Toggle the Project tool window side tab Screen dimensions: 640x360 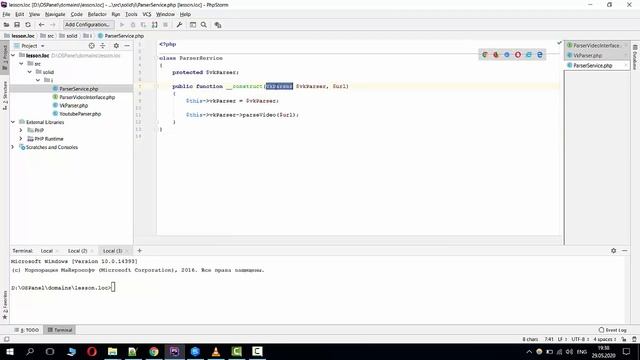tap(5, 57)
